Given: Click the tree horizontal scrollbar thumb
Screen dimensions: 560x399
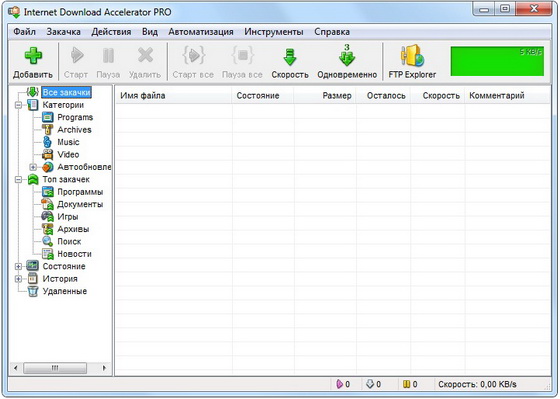Looking at the screenshot, I should pos(55,368).
